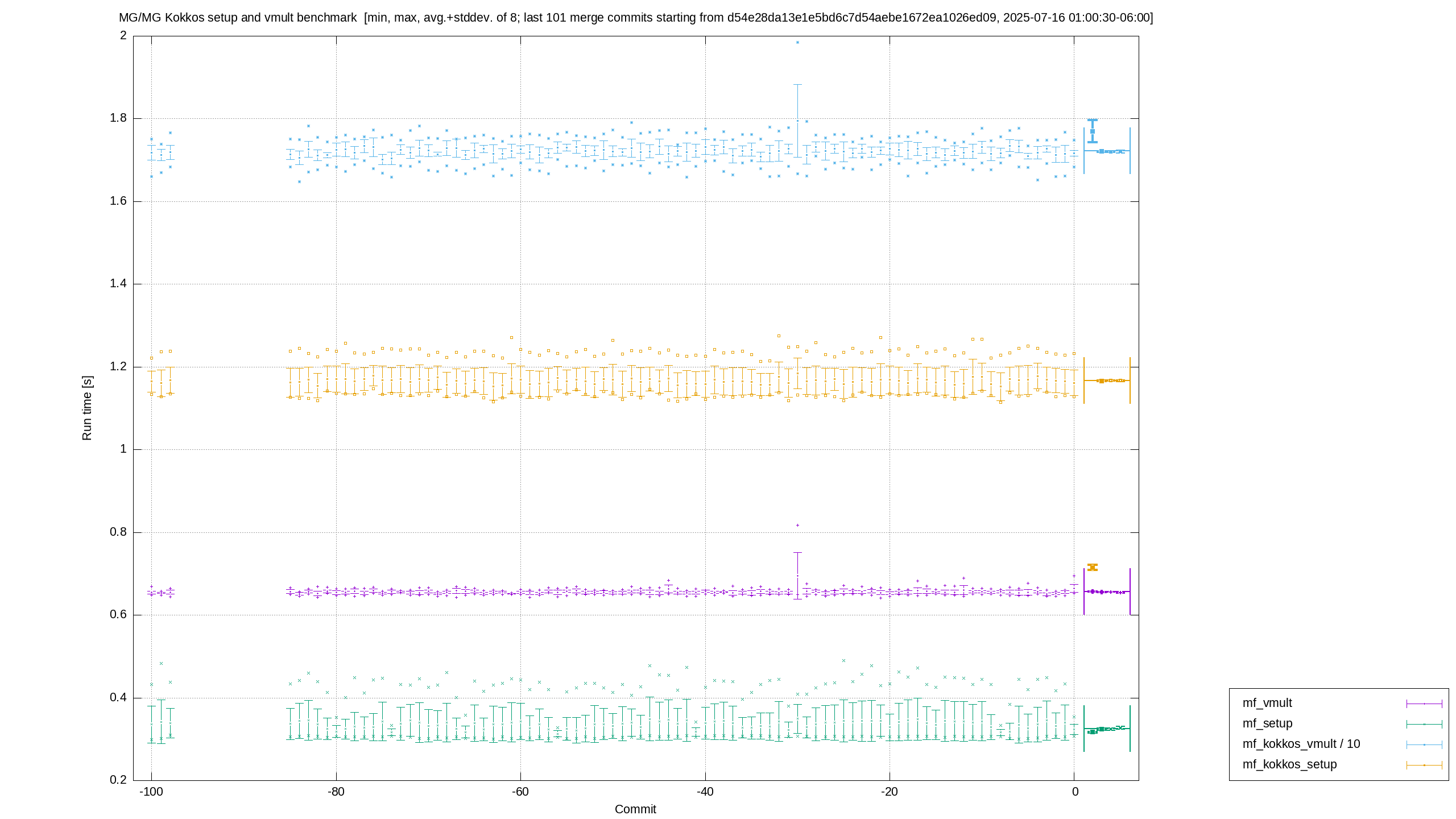Screen dimensions: 1456x819
Task: Click the -60 tick label on x-axis
Action: pyautogui.click(x=520, y=792)
